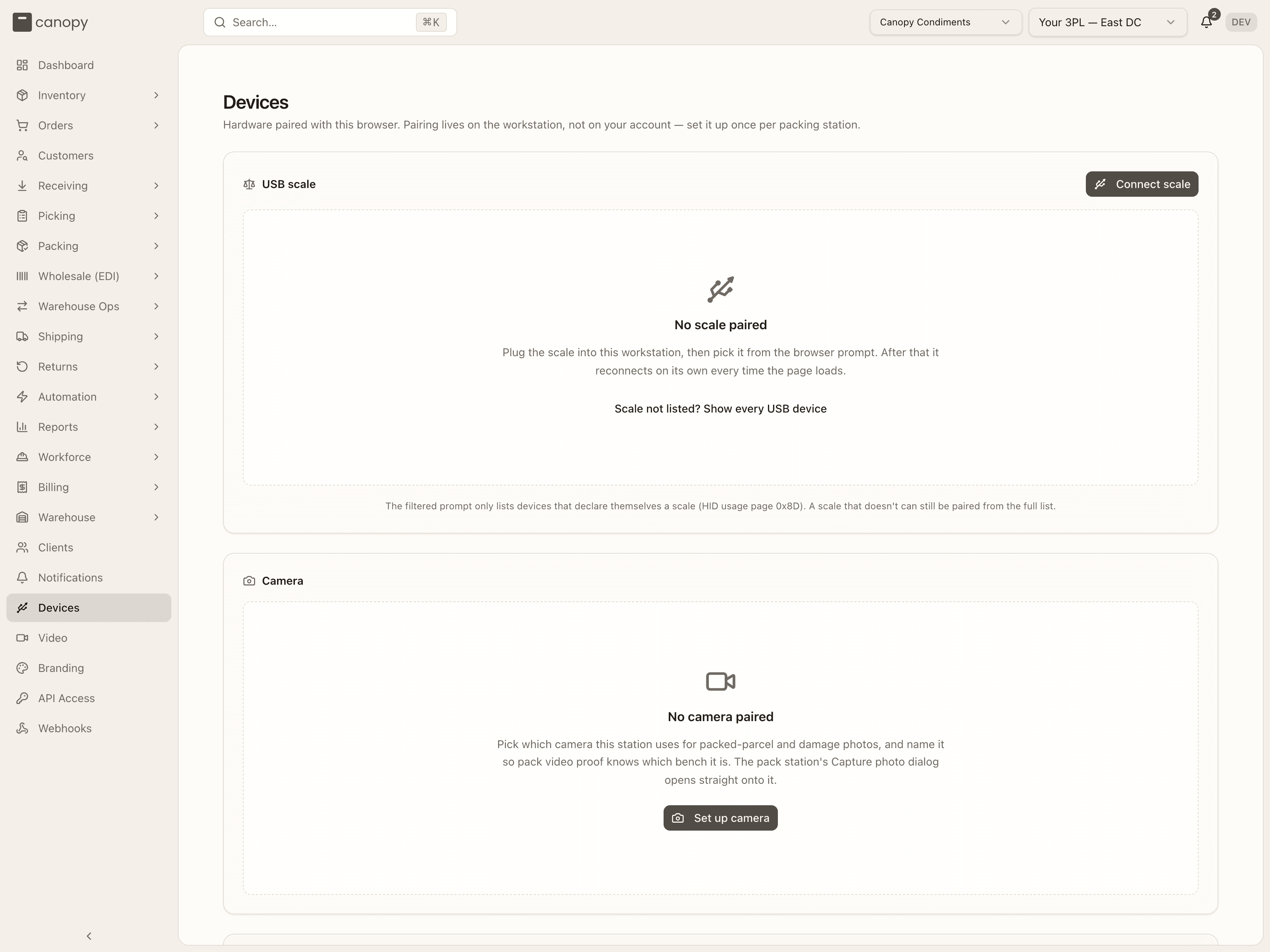Open the Returns menu item
Image resolution: width=1270 pixels, height=952 pixels.
click(89, 367)
